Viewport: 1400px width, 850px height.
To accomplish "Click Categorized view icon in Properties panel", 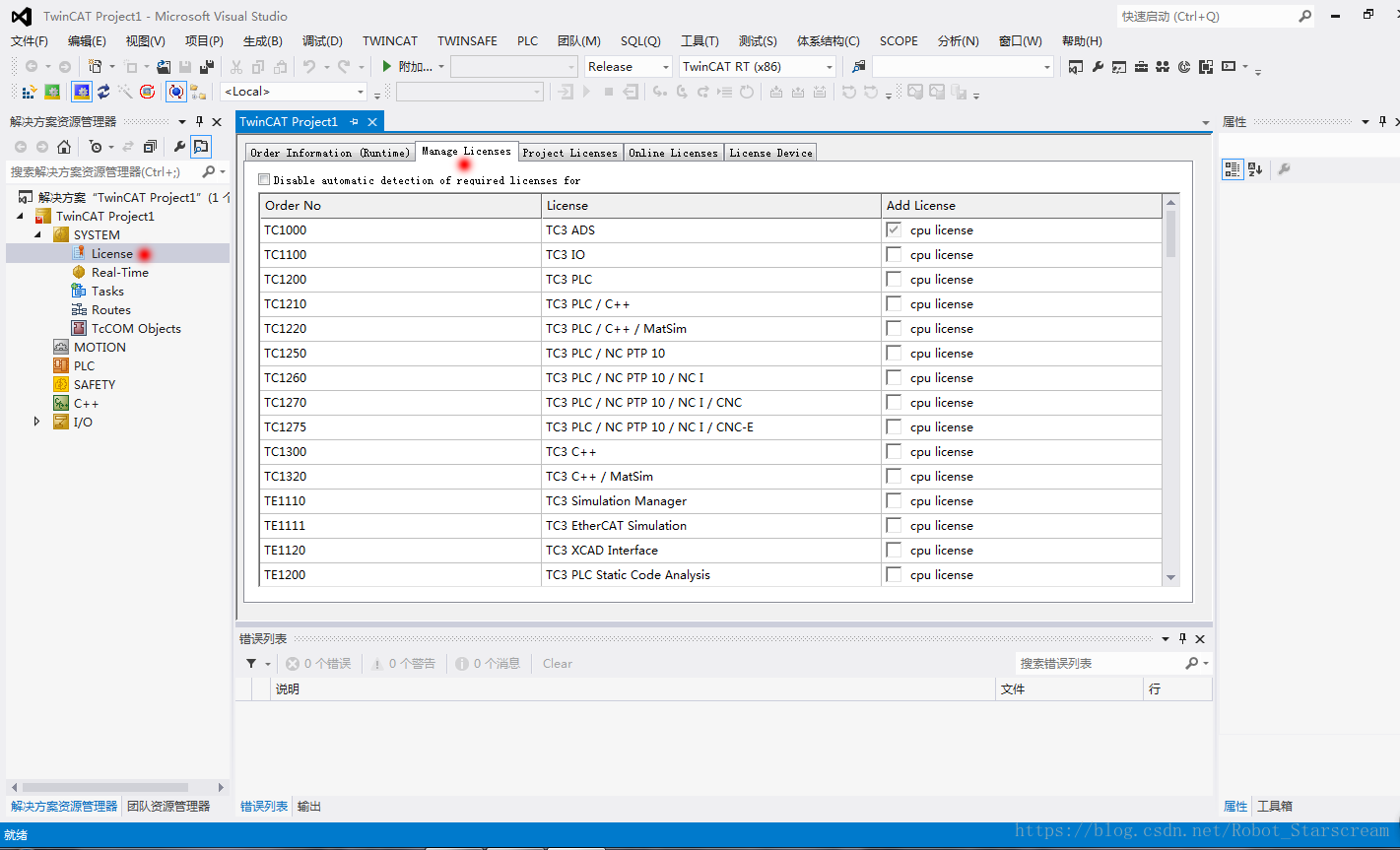I will (1233, 169).
